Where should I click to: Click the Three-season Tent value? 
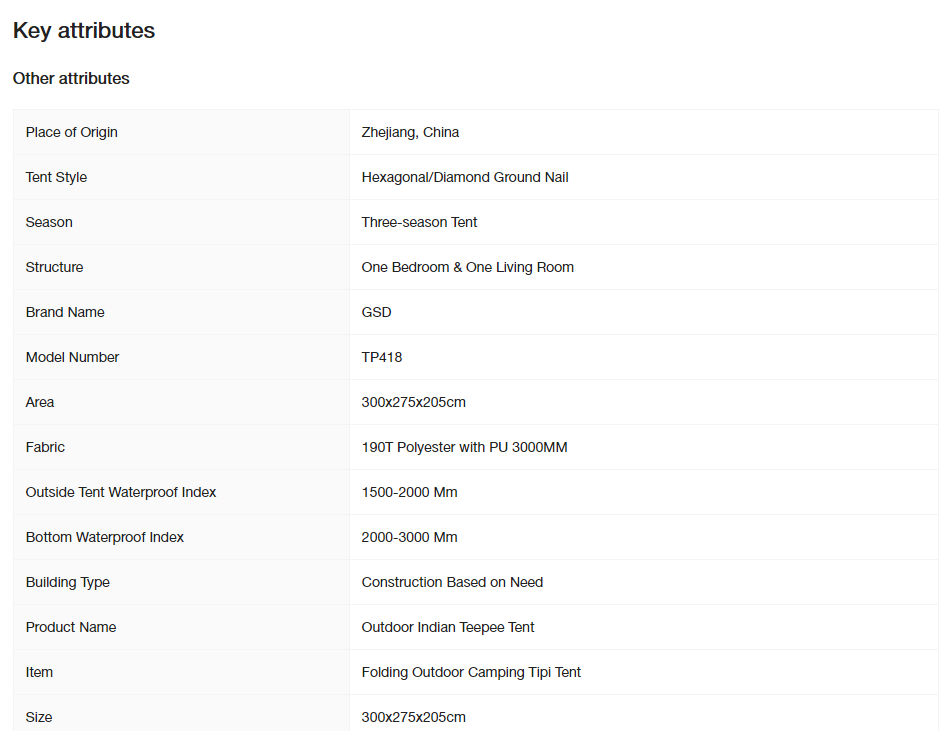(419, 222)
